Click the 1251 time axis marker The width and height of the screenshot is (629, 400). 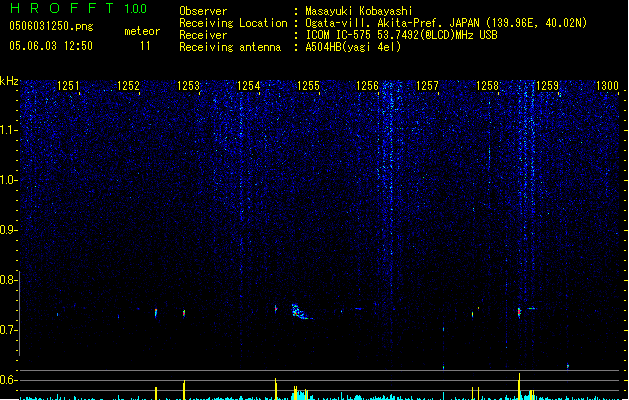(68, 86)
